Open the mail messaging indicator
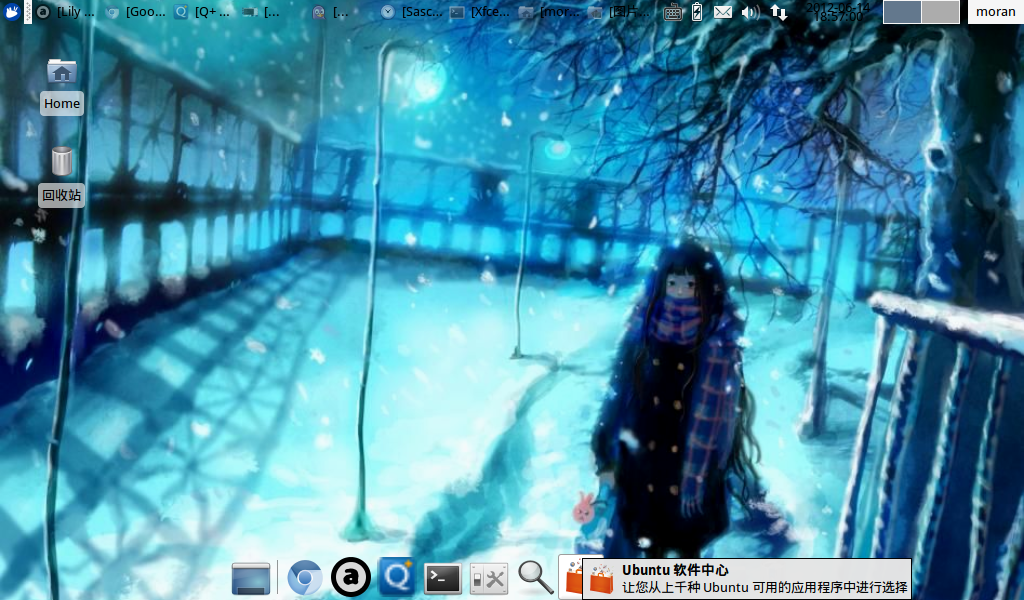 [722, 12]
